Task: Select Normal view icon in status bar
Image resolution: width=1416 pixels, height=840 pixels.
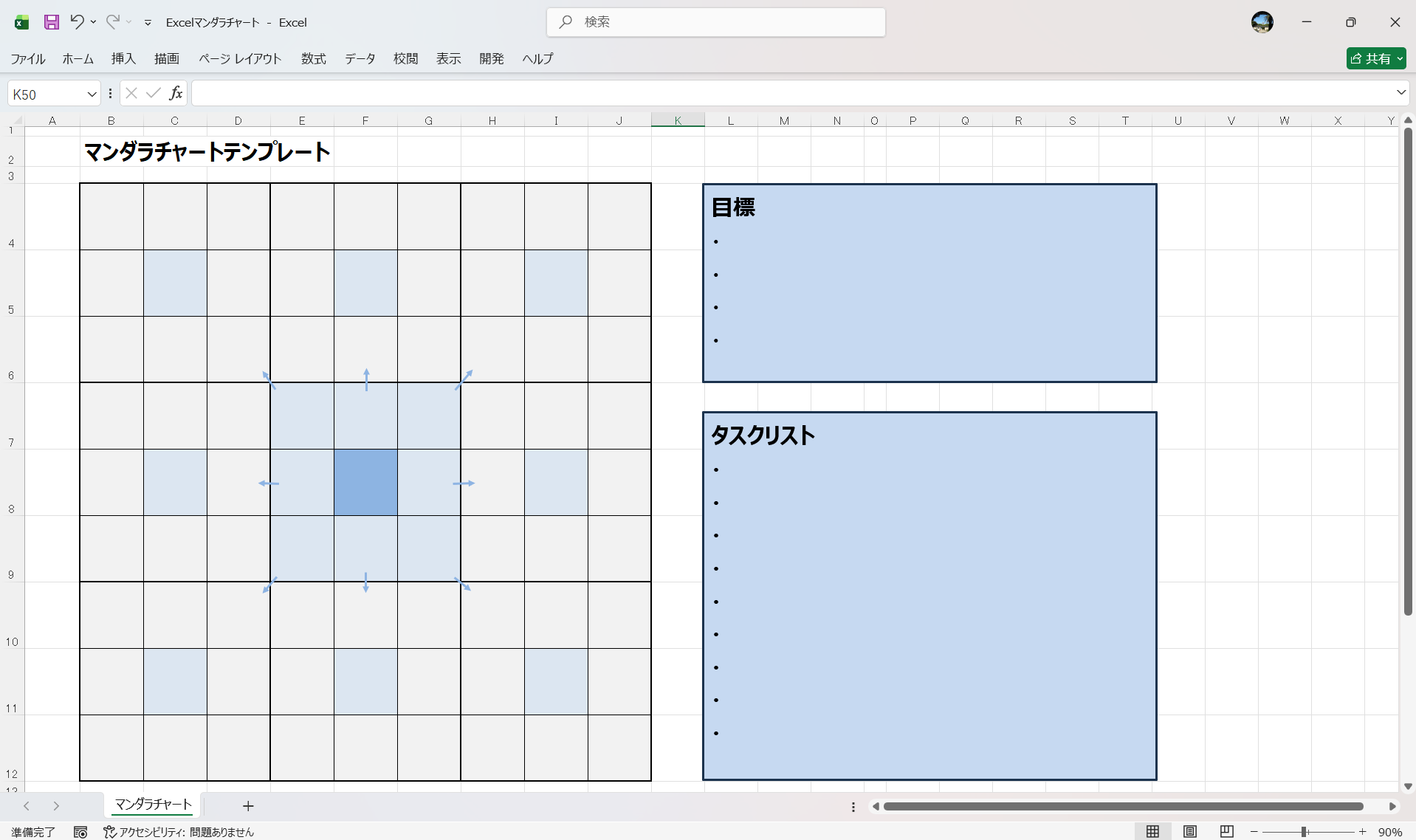Action: pyautogui.click(x=1152, y=832)
